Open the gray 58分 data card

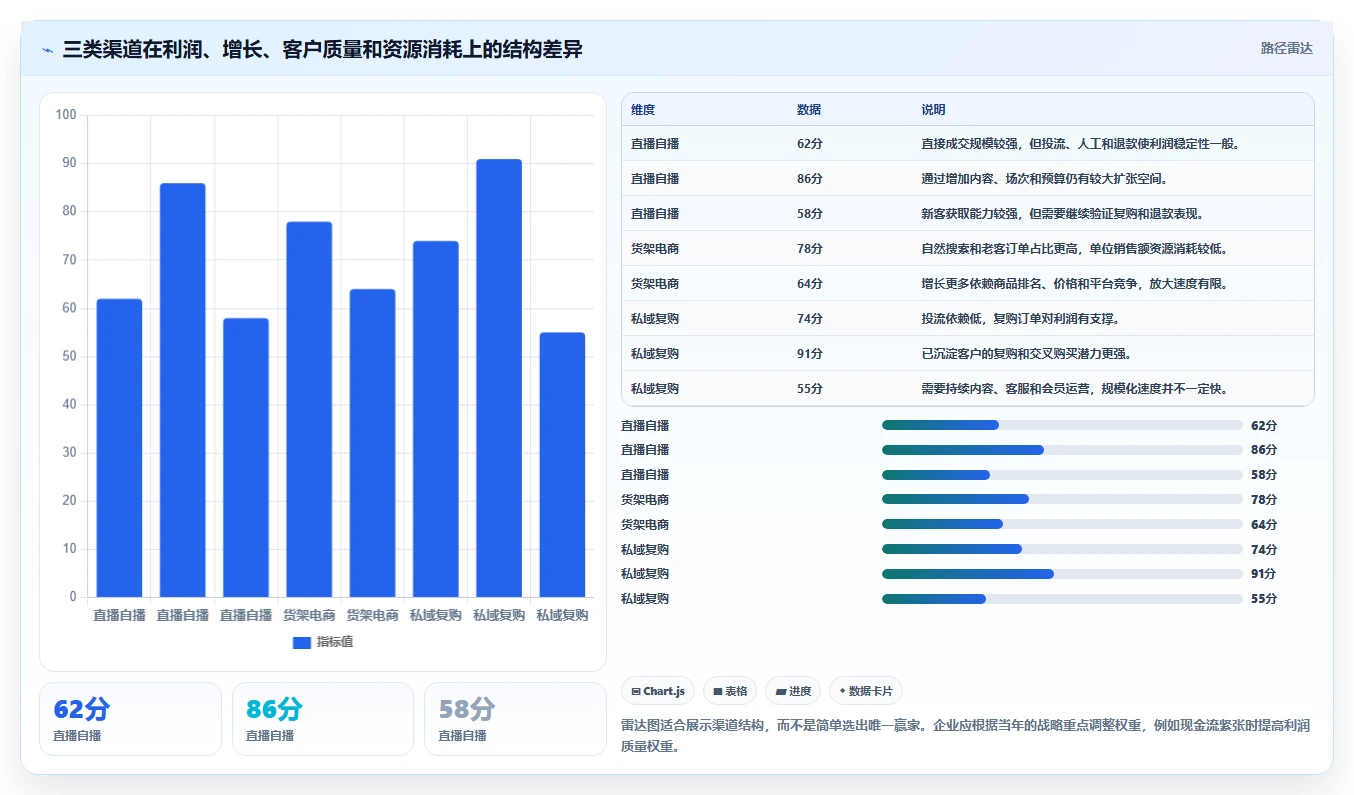coord(515,719)
